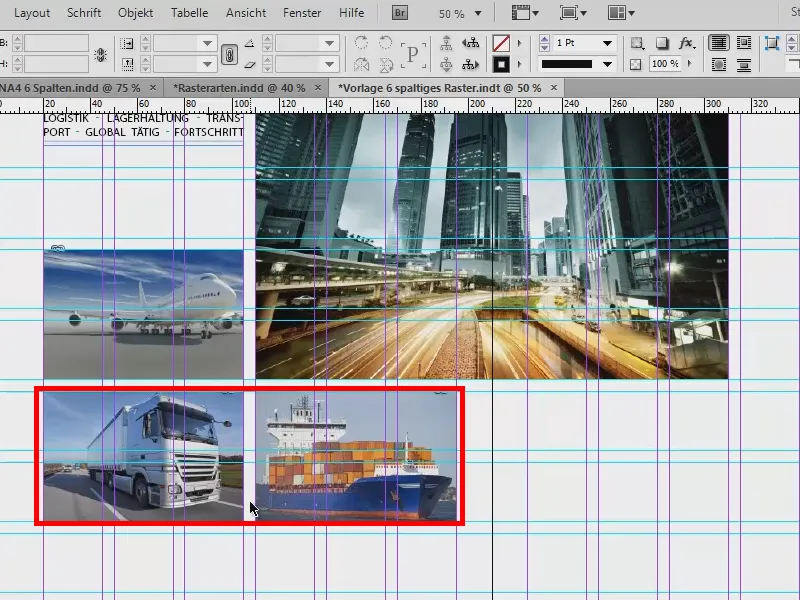Image resolution: width=800 pixels, height=600 pixels.
Task: Expand the stroke color flyout arrow
Action: tap(520, 64)
